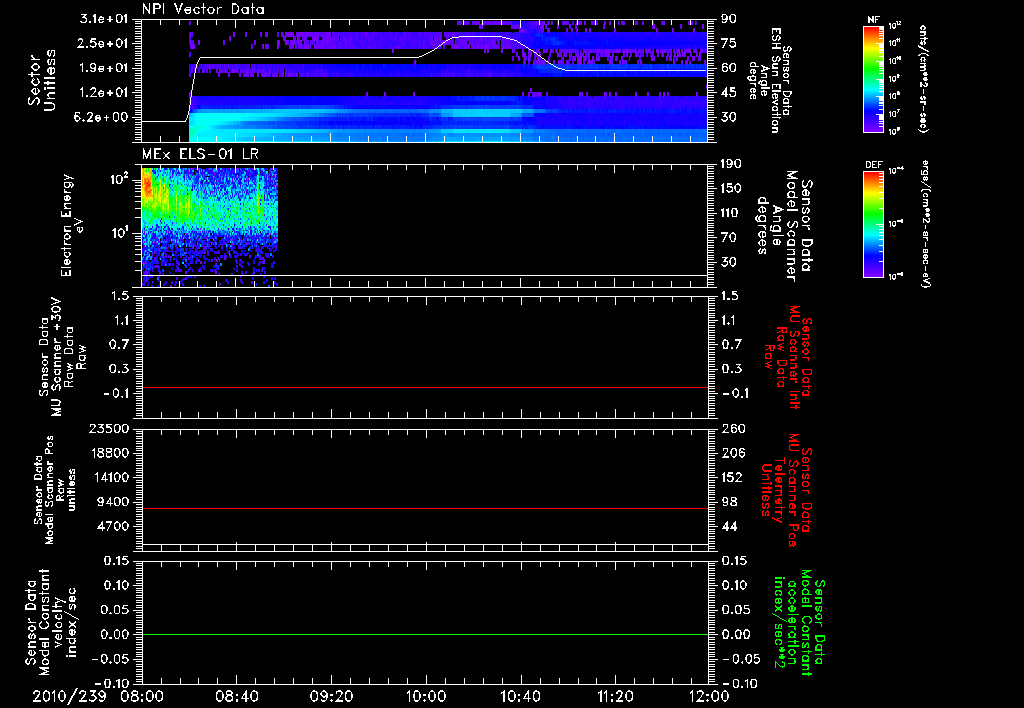Click the white sun elevation curve peak
Image resolution: width=1024 pixels, height=708 pixels.
tap(477, 37)
